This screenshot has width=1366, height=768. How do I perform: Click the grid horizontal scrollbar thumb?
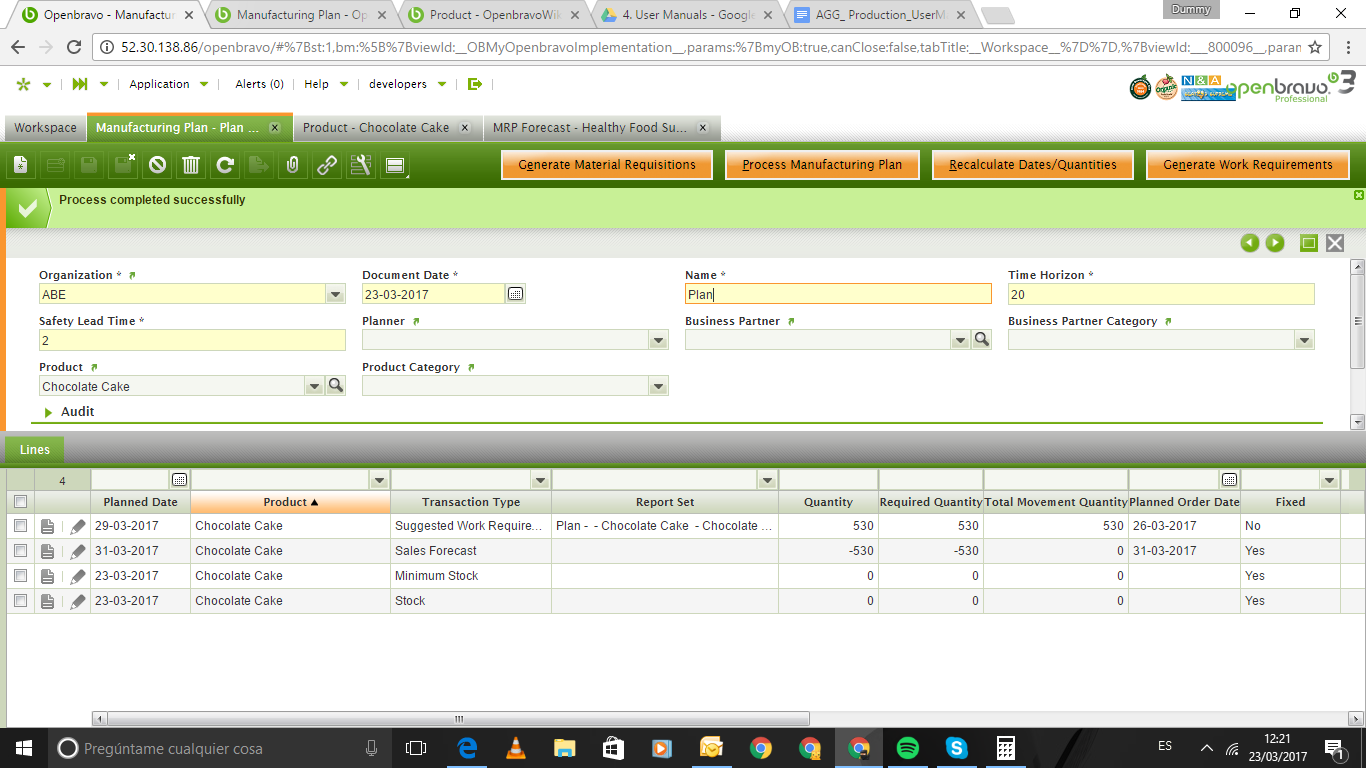pyautogui.click(x=458, y=718)
